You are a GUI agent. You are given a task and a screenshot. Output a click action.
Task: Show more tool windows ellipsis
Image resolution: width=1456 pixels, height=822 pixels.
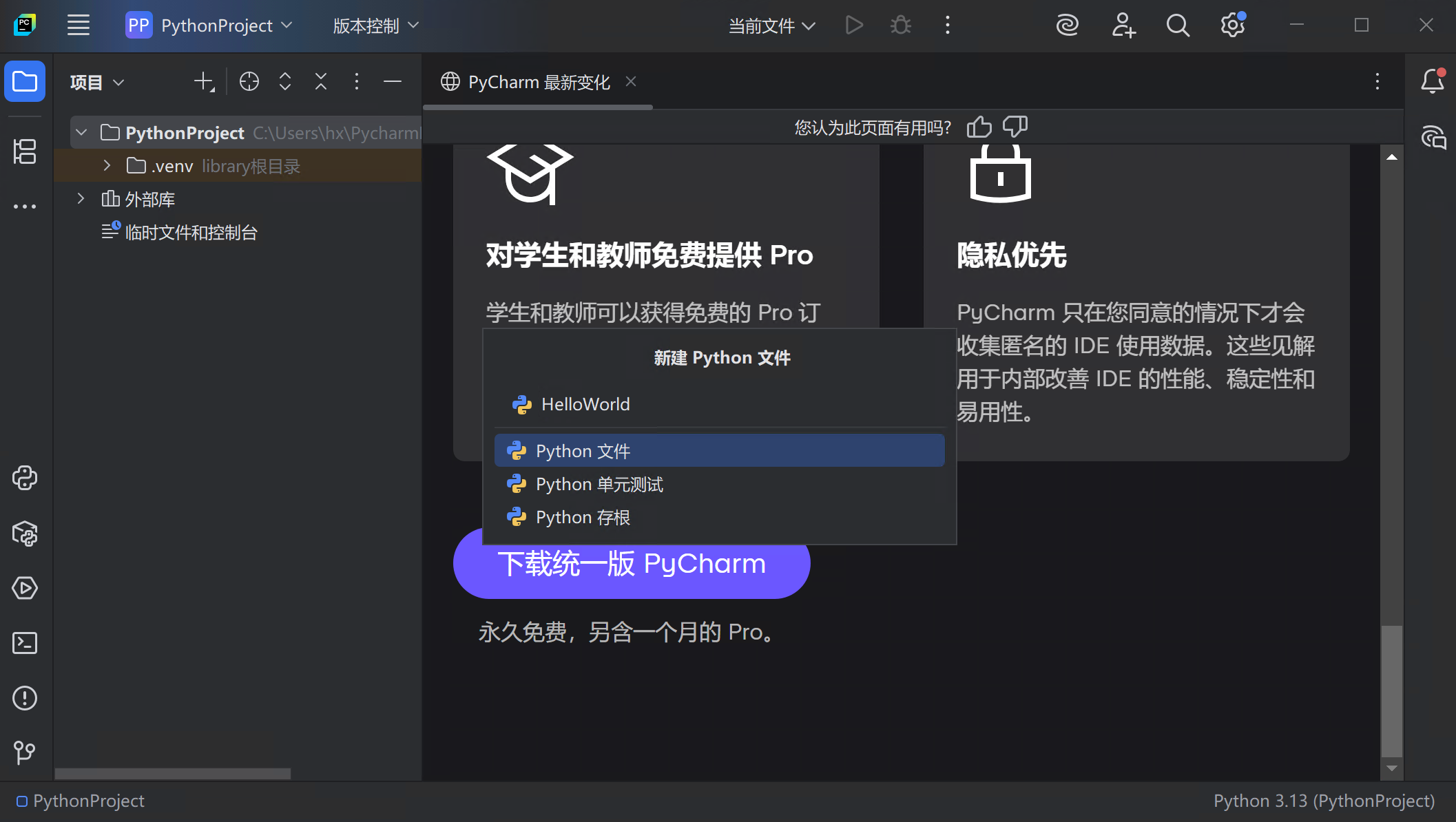click(x=25, y=207)
